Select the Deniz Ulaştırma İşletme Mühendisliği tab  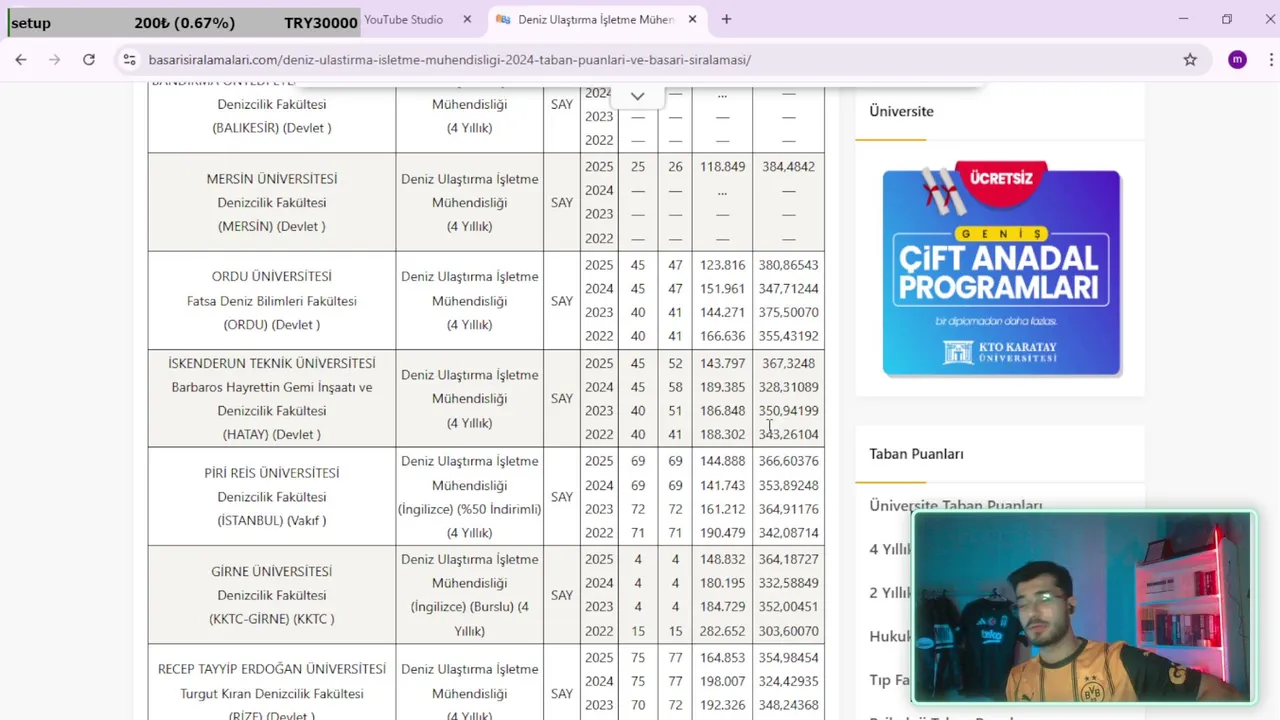click(595, 19)
